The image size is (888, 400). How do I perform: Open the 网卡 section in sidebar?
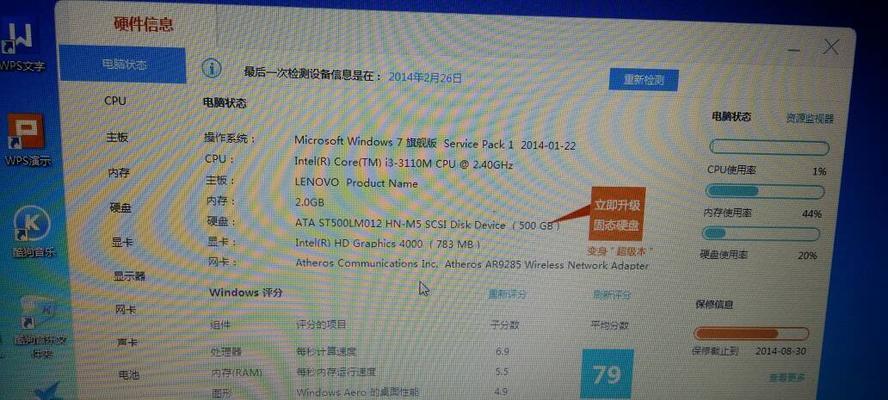pos(126,310)
